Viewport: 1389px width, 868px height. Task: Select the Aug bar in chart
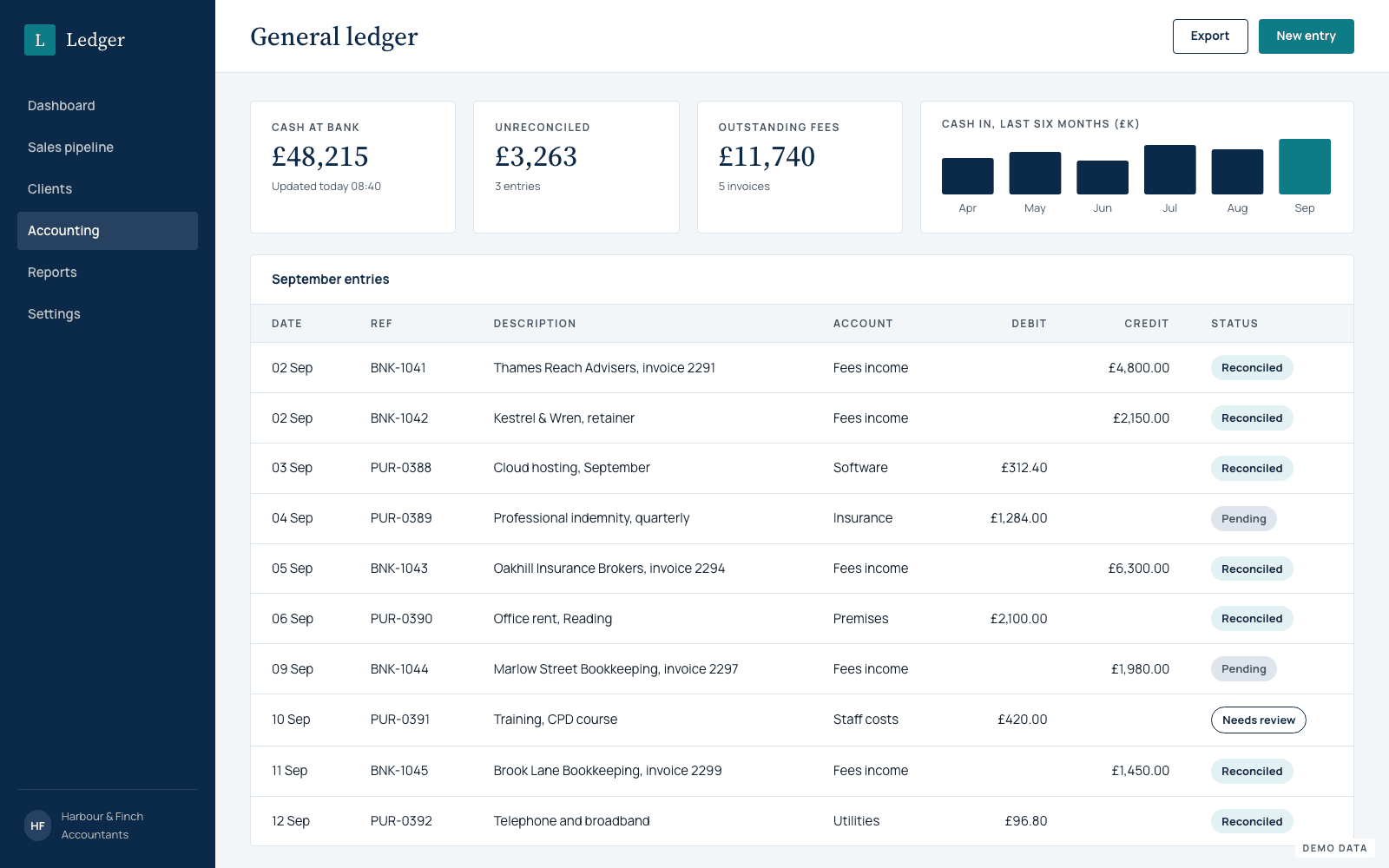pos(1237,172)
